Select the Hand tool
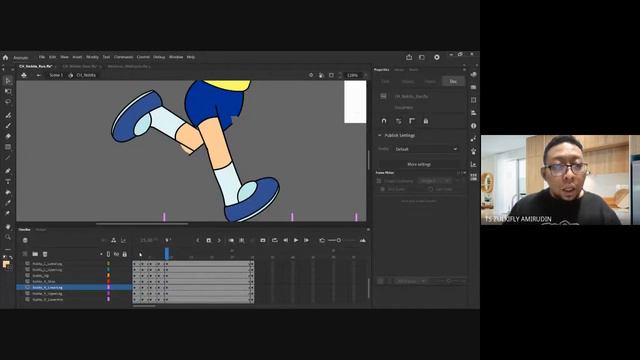This screenshot has height=360, width=640. pyautogui.click(x=8, y=227)
